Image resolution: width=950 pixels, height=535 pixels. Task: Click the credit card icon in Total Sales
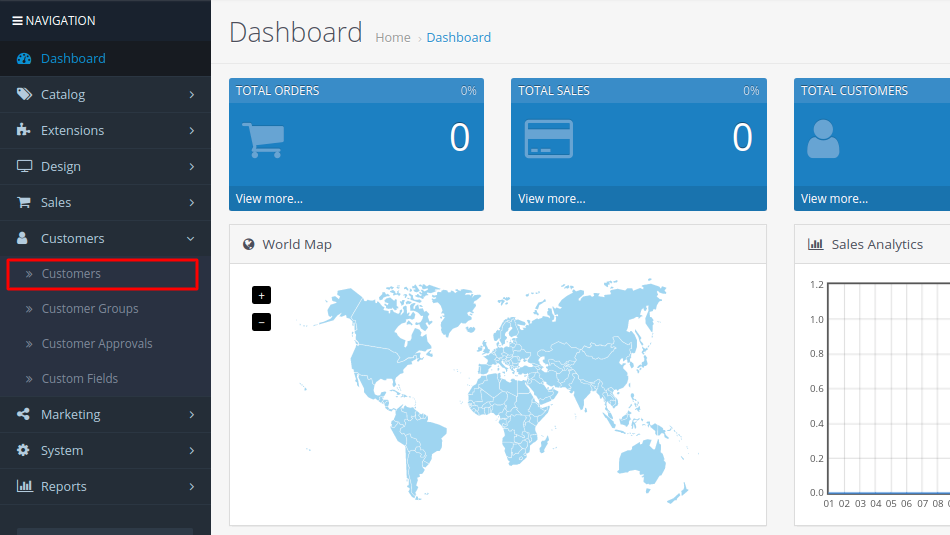click(x=548, y=139)
